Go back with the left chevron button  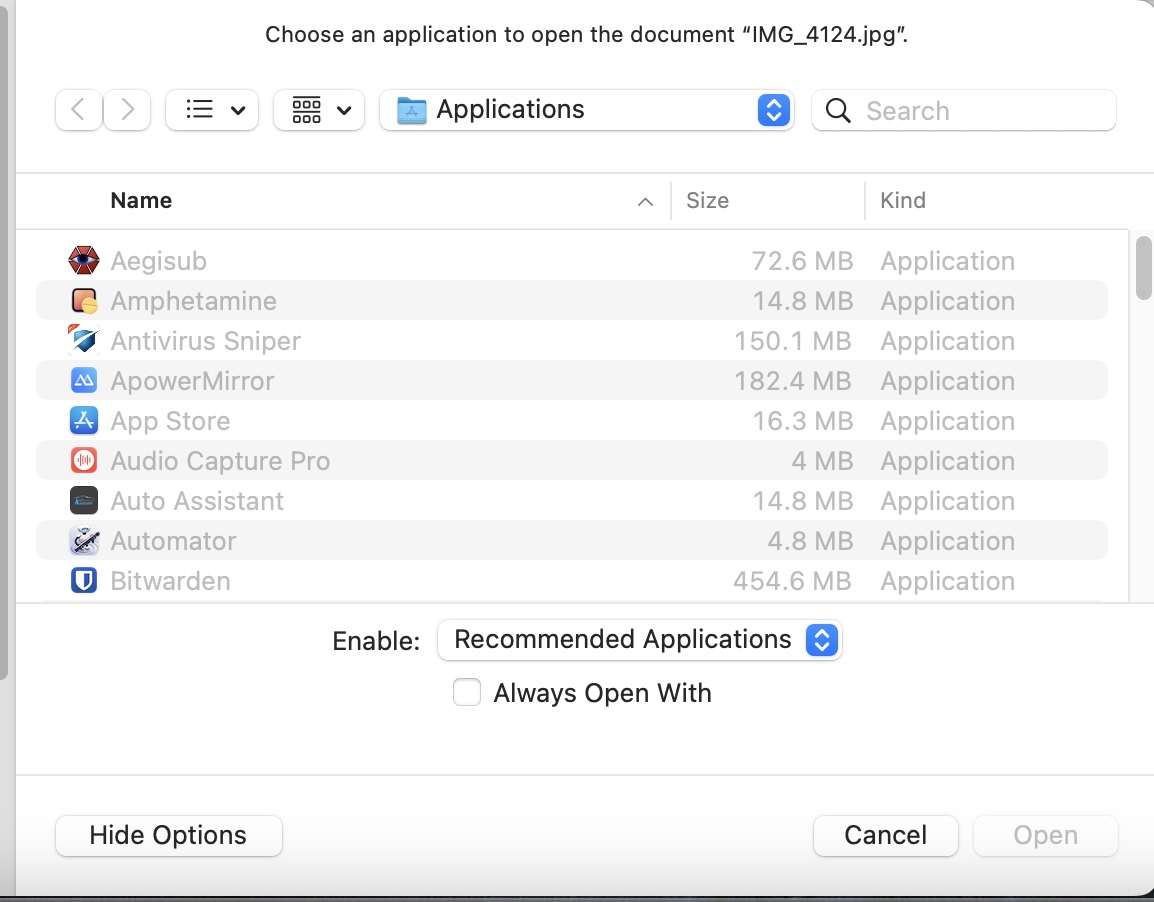pyautogui.click(x=79, y=110)
